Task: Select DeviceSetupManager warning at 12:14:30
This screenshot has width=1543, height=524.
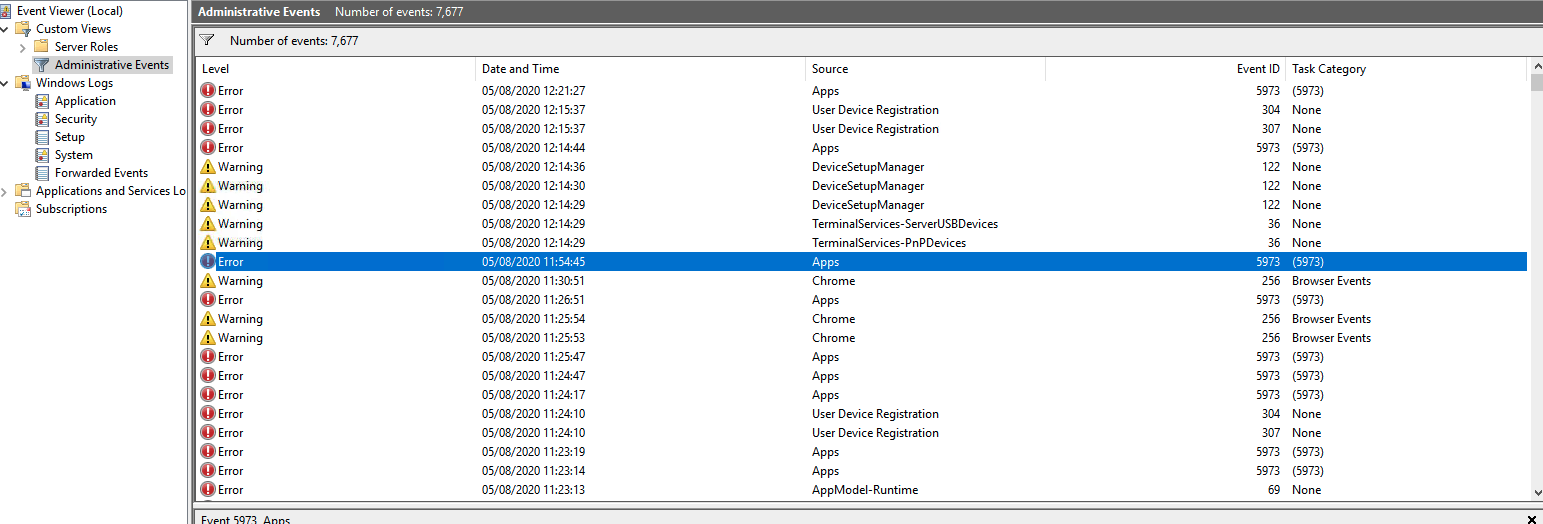Action: pos(862,186)
